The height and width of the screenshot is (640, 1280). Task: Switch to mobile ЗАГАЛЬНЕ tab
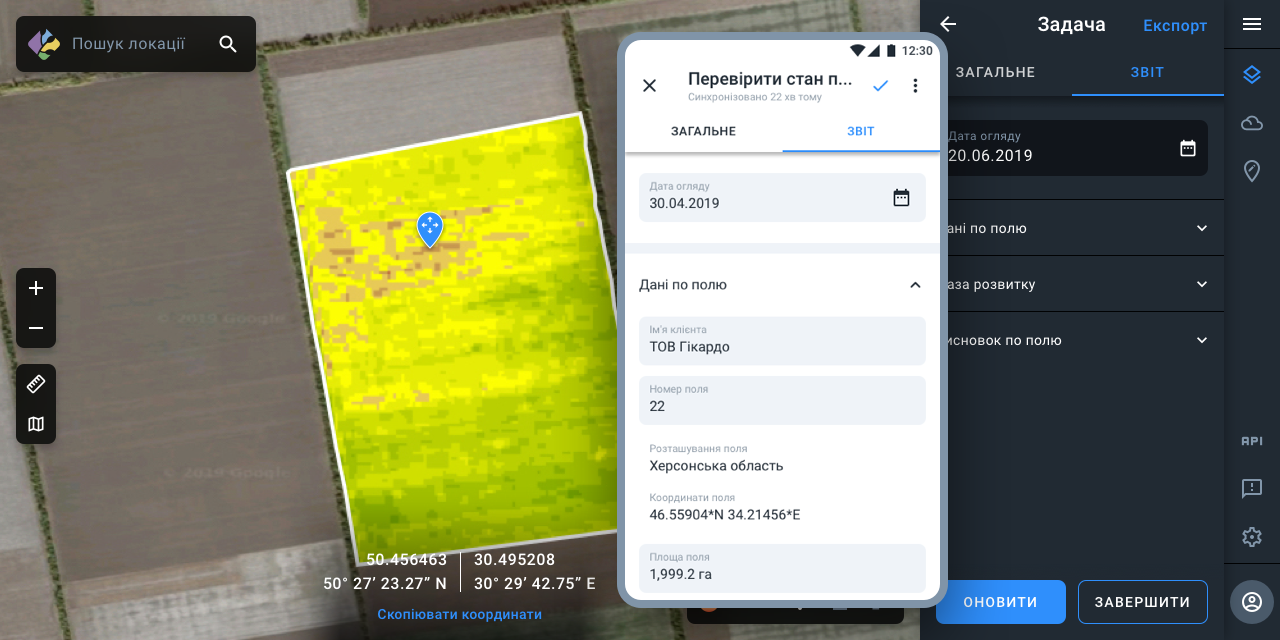[704, 131]
